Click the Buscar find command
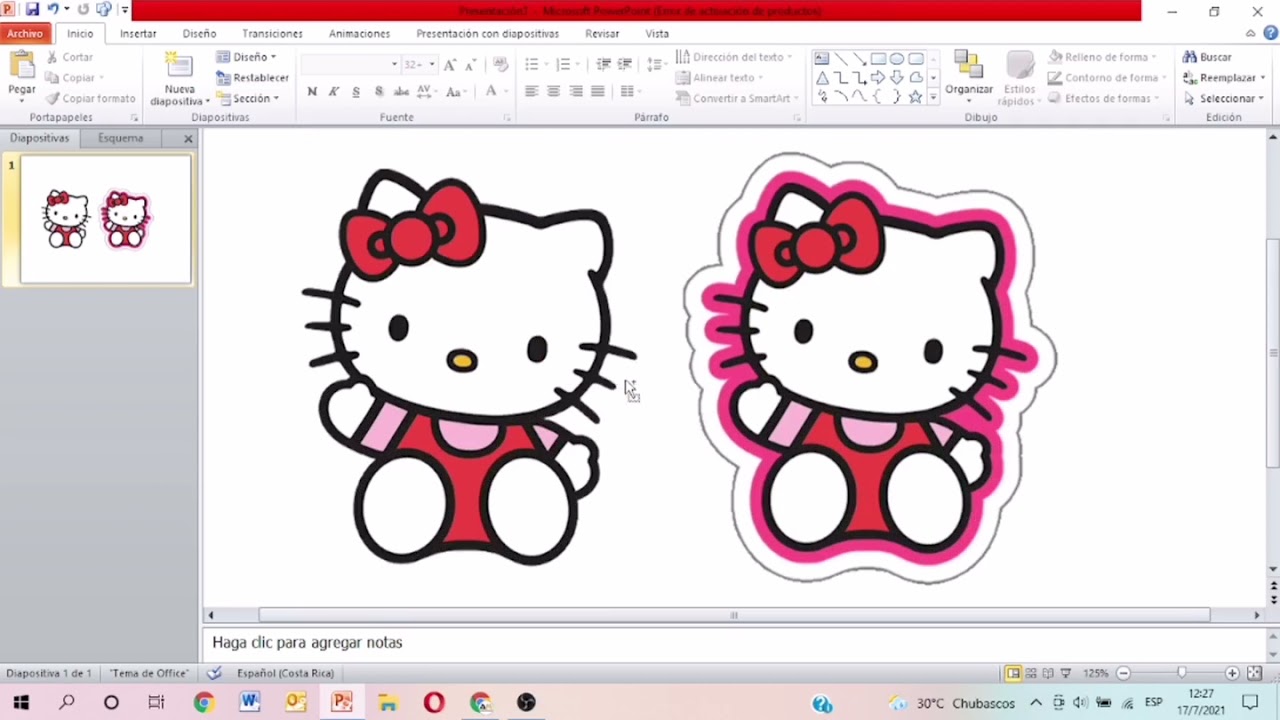Viewport: 1280px width, 720px height. [x=1207, y=57]
